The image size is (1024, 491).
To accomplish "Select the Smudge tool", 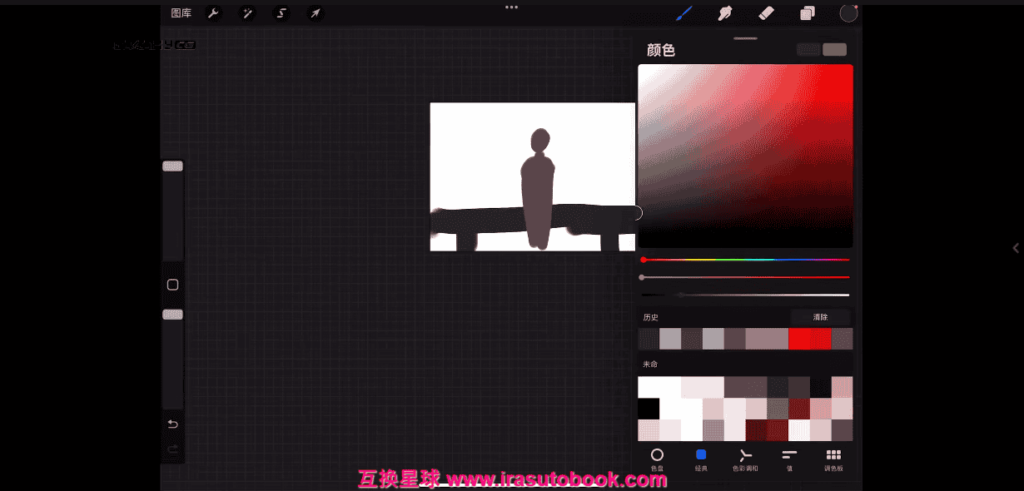I will tap(726, 13).
